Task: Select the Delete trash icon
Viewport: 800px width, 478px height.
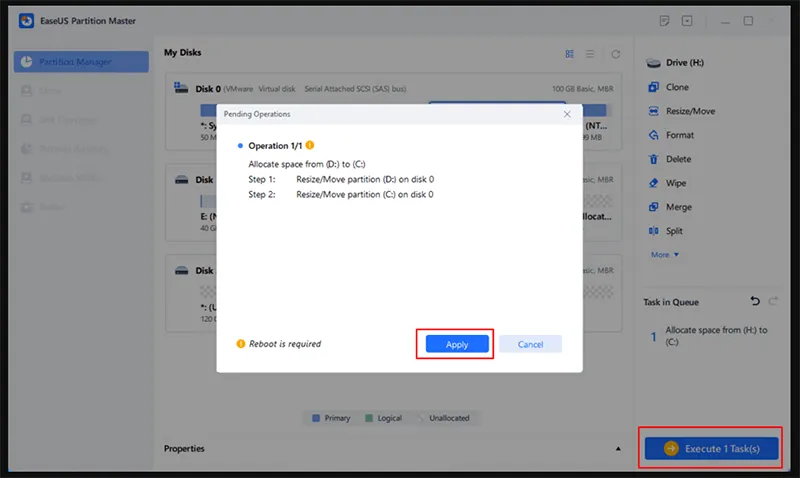Action: tap(653, 159)
